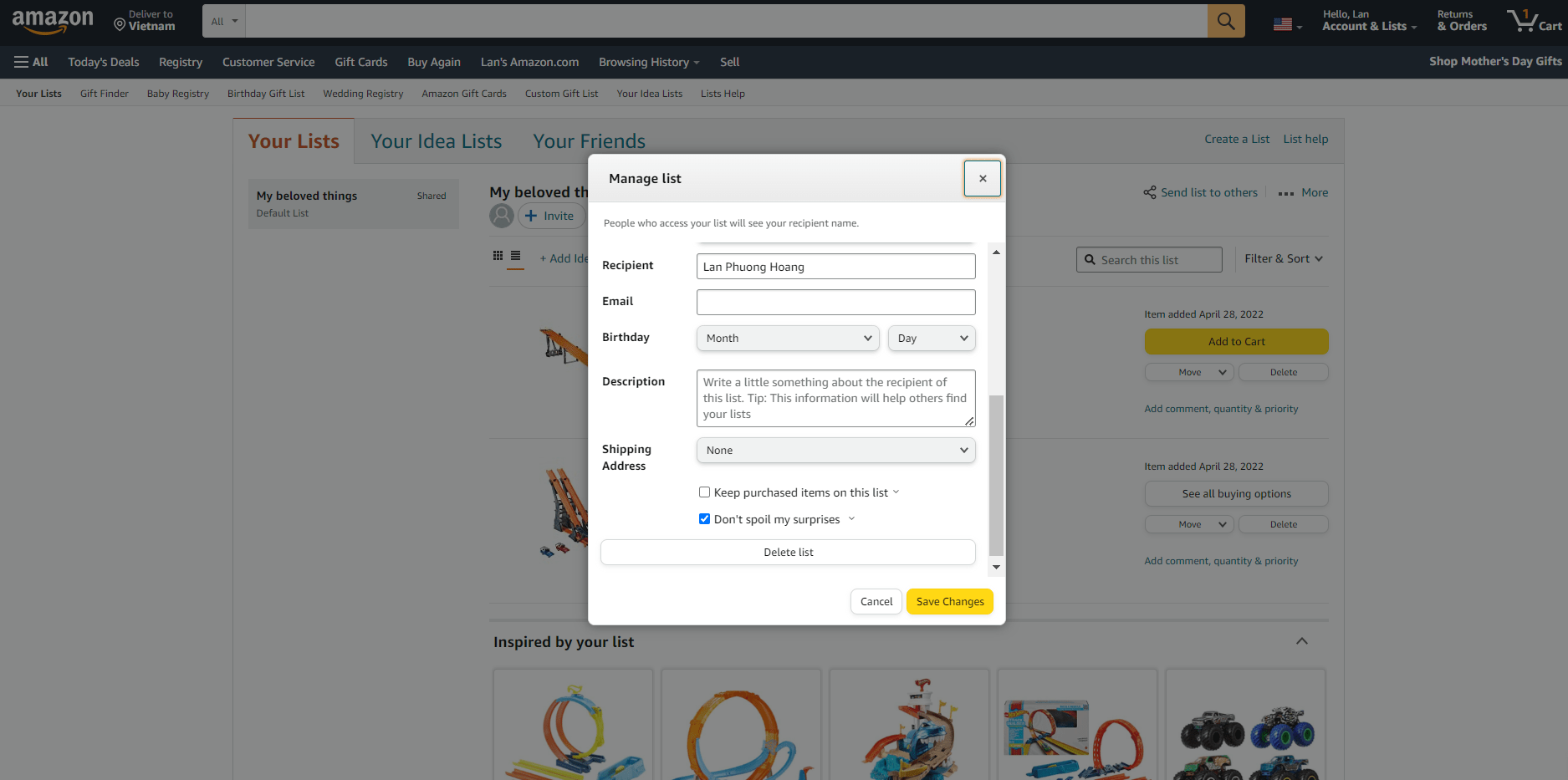
Task: Switch to the Your Idea Lists tab
Action: 436,140
